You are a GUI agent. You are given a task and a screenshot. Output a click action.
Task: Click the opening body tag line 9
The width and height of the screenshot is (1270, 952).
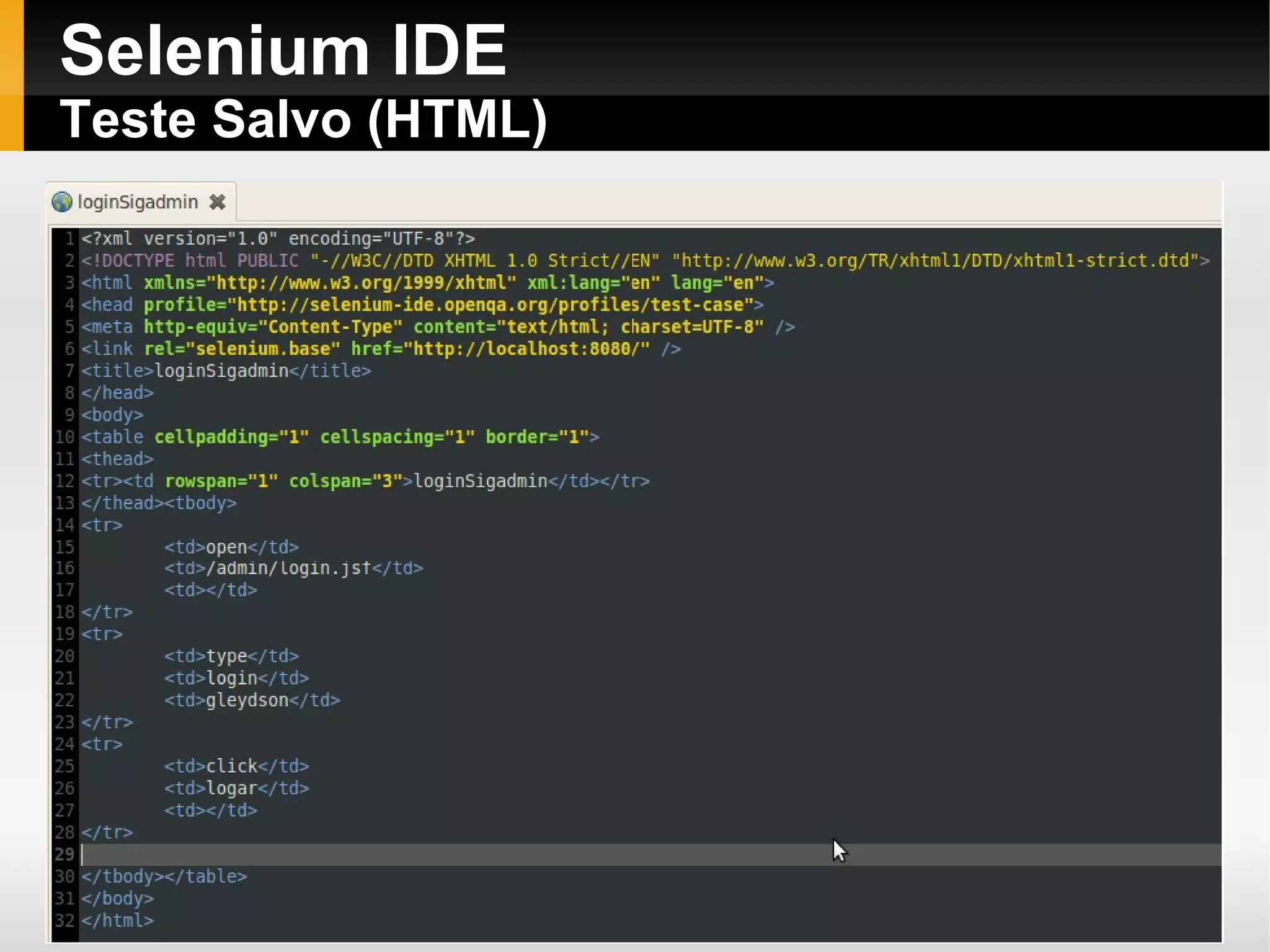112,415
